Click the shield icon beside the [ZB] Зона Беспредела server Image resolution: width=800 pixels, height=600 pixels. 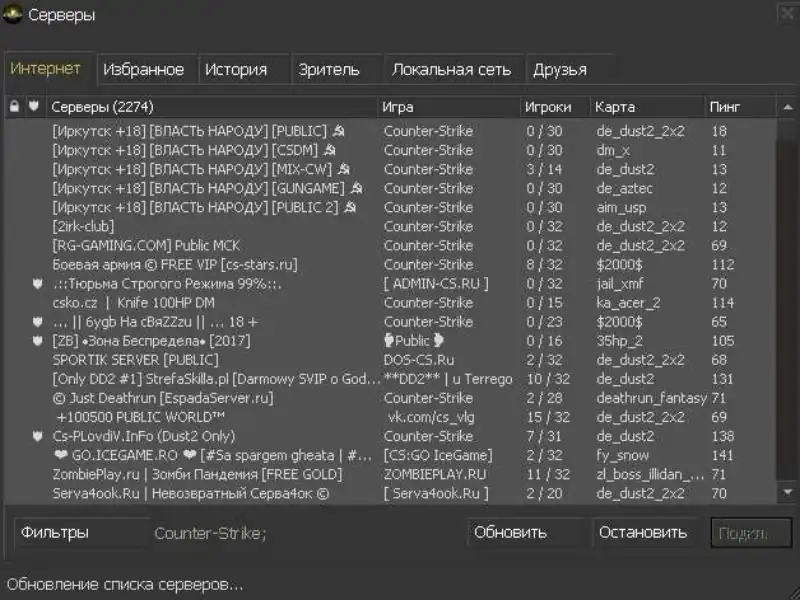tap(37, 341)
